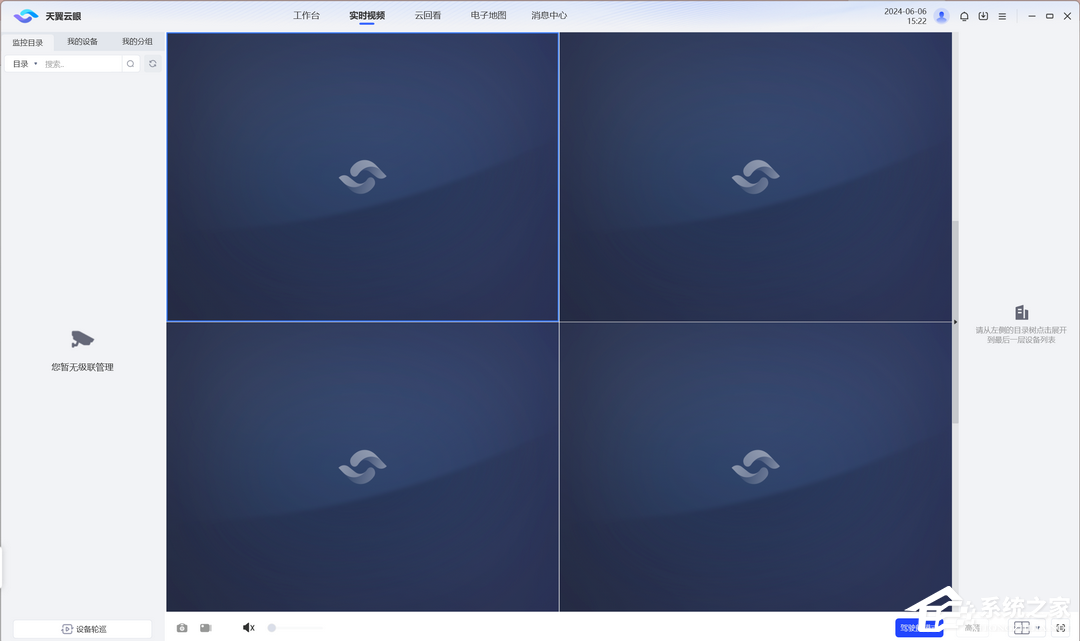This screenshot has height=641, width=1080.
Task: Focus the 搜索 search input field
Action: tap(81, 64)
